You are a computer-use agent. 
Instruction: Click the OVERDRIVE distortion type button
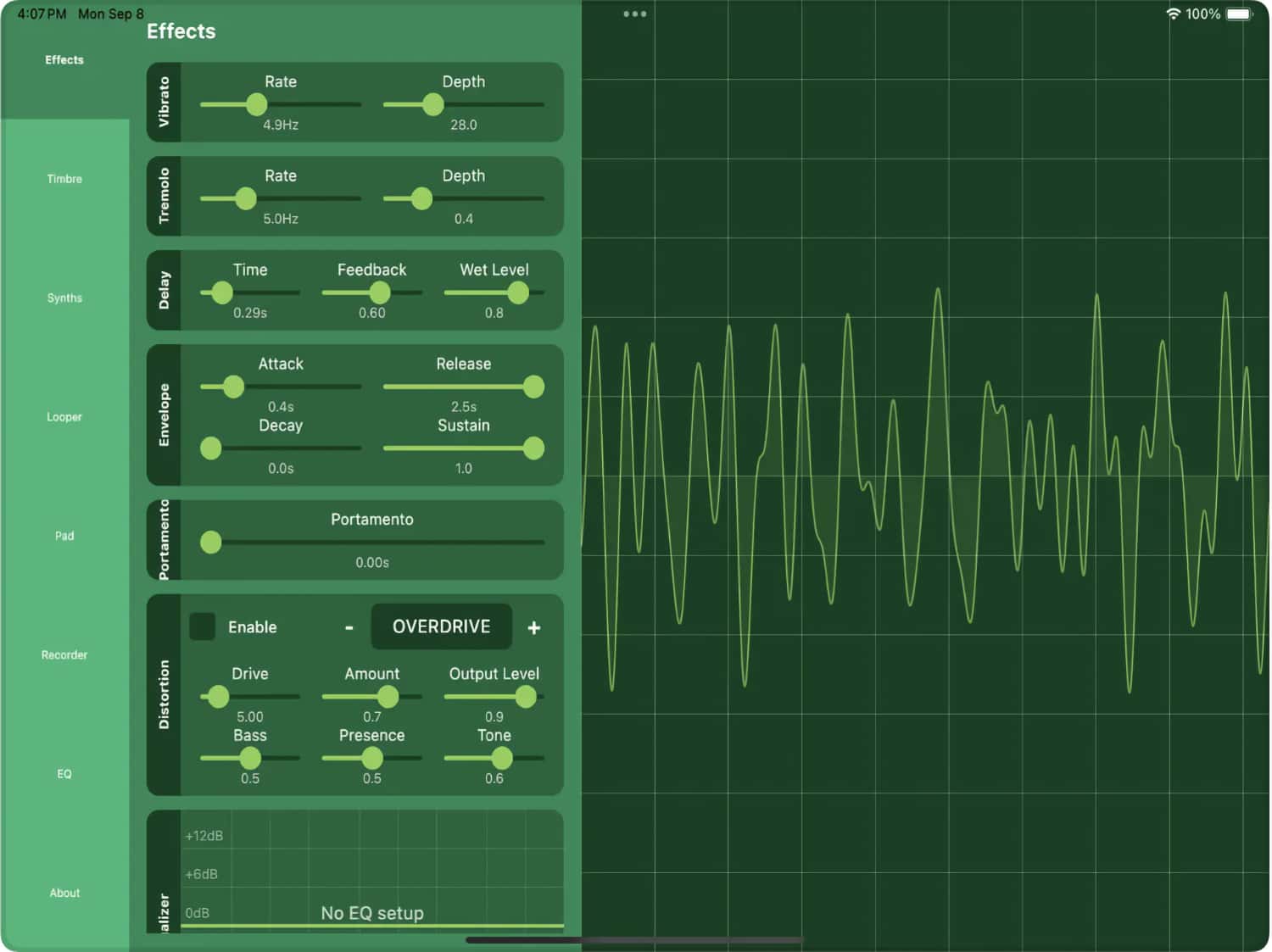pos(441,626)
